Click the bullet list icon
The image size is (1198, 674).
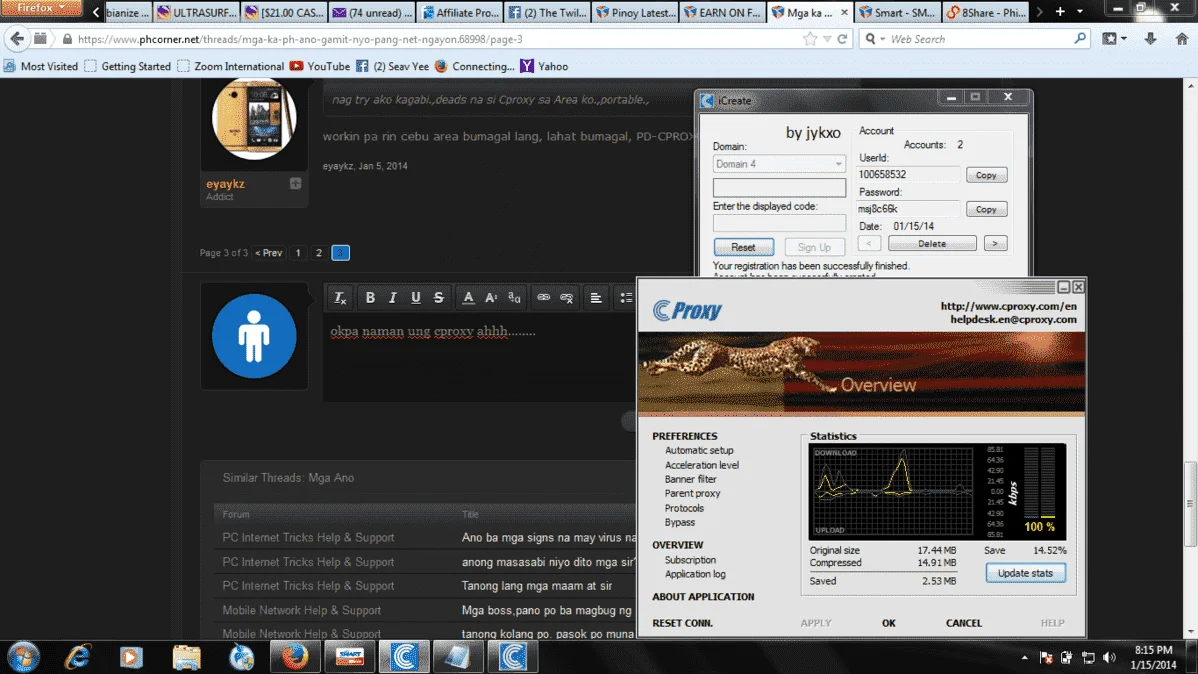tap(626, 298)
